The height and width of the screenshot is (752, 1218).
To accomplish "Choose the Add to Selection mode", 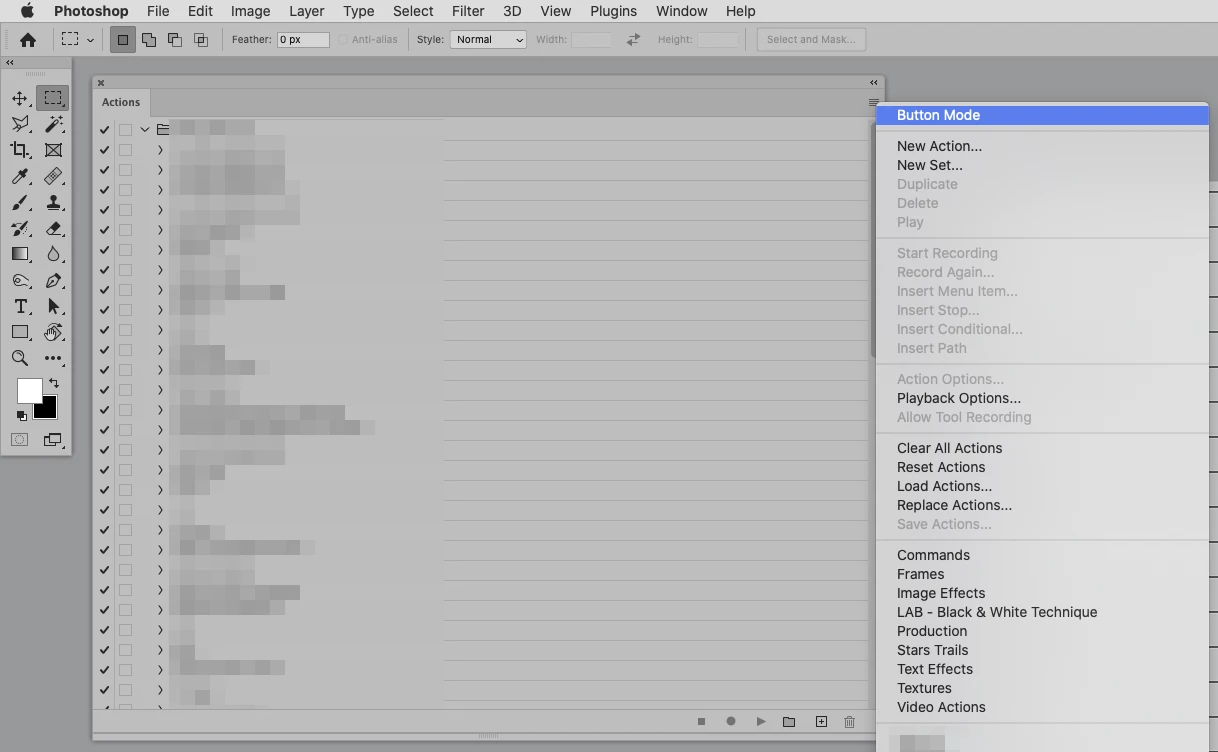I will coord(149,40).
